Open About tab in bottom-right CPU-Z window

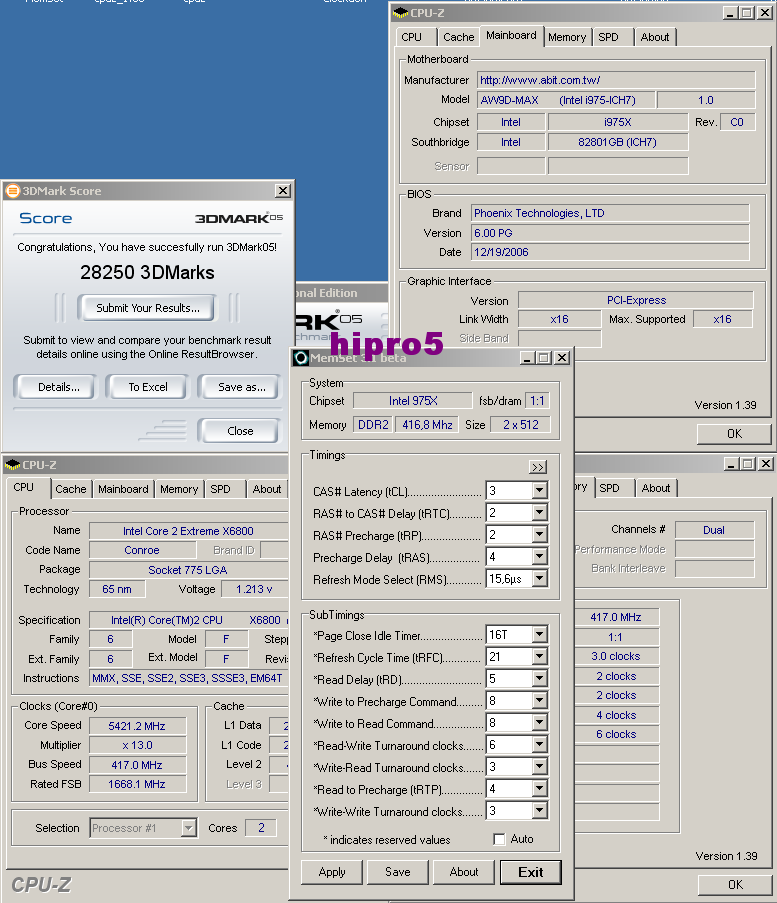(656, 488)
